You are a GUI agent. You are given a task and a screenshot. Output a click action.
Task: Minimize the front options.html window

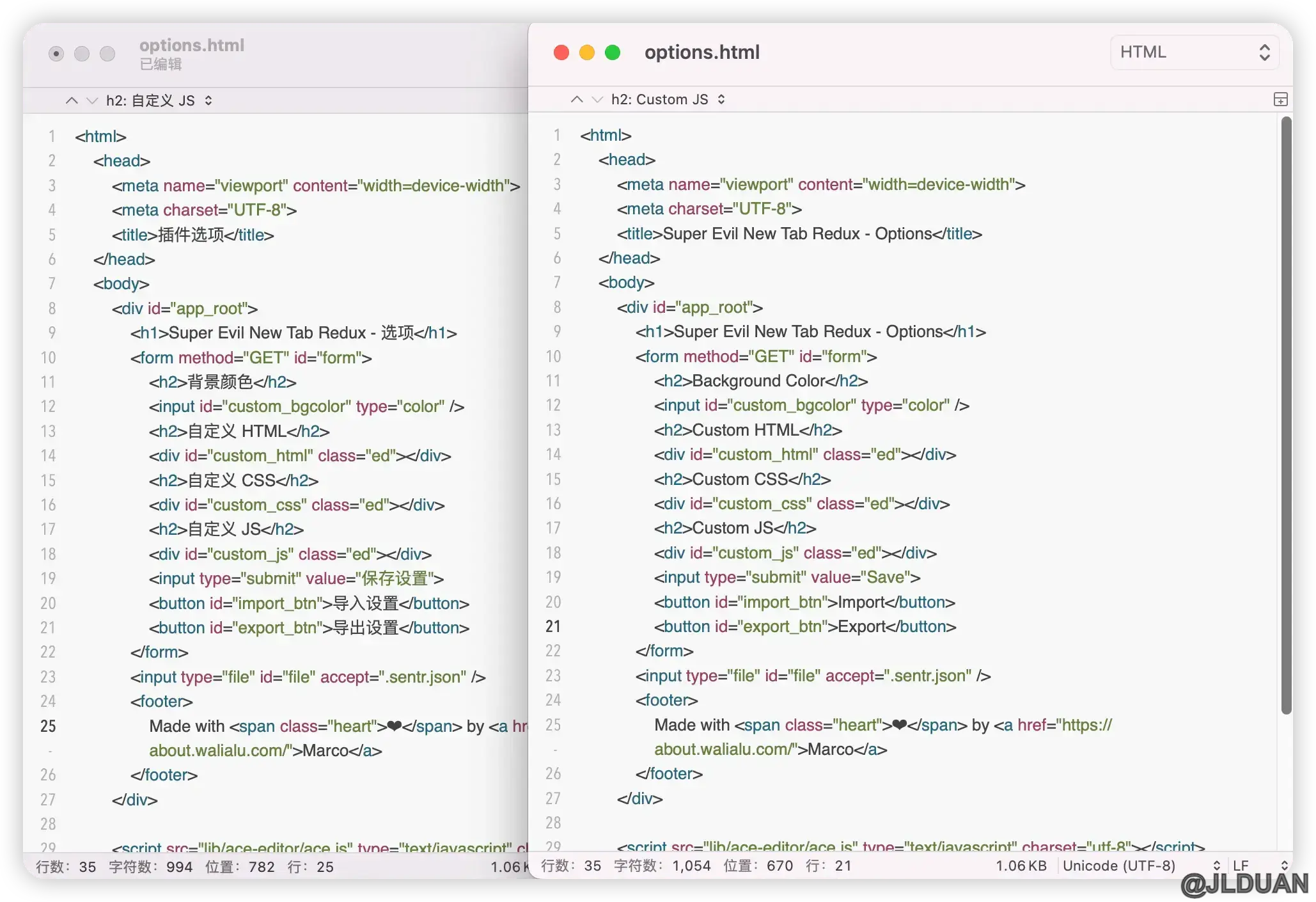coord(587,52)
